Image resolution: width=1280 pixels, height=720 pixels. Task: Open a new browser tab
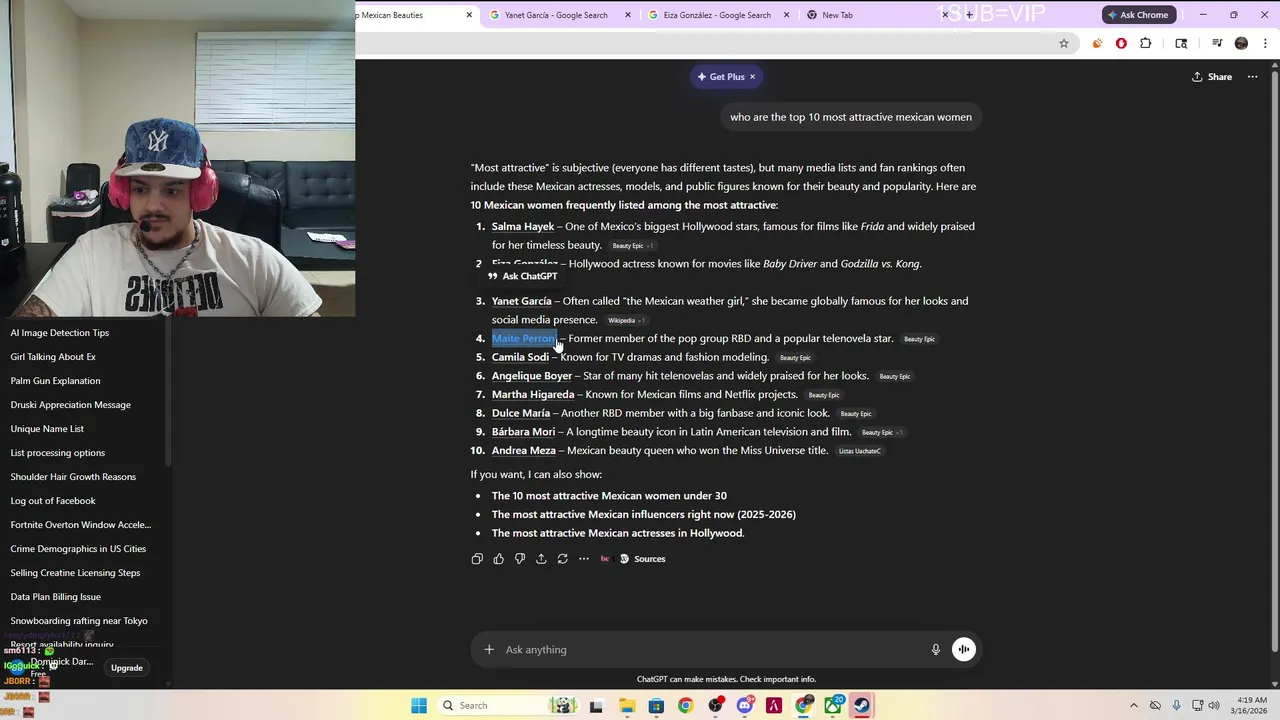969,15
